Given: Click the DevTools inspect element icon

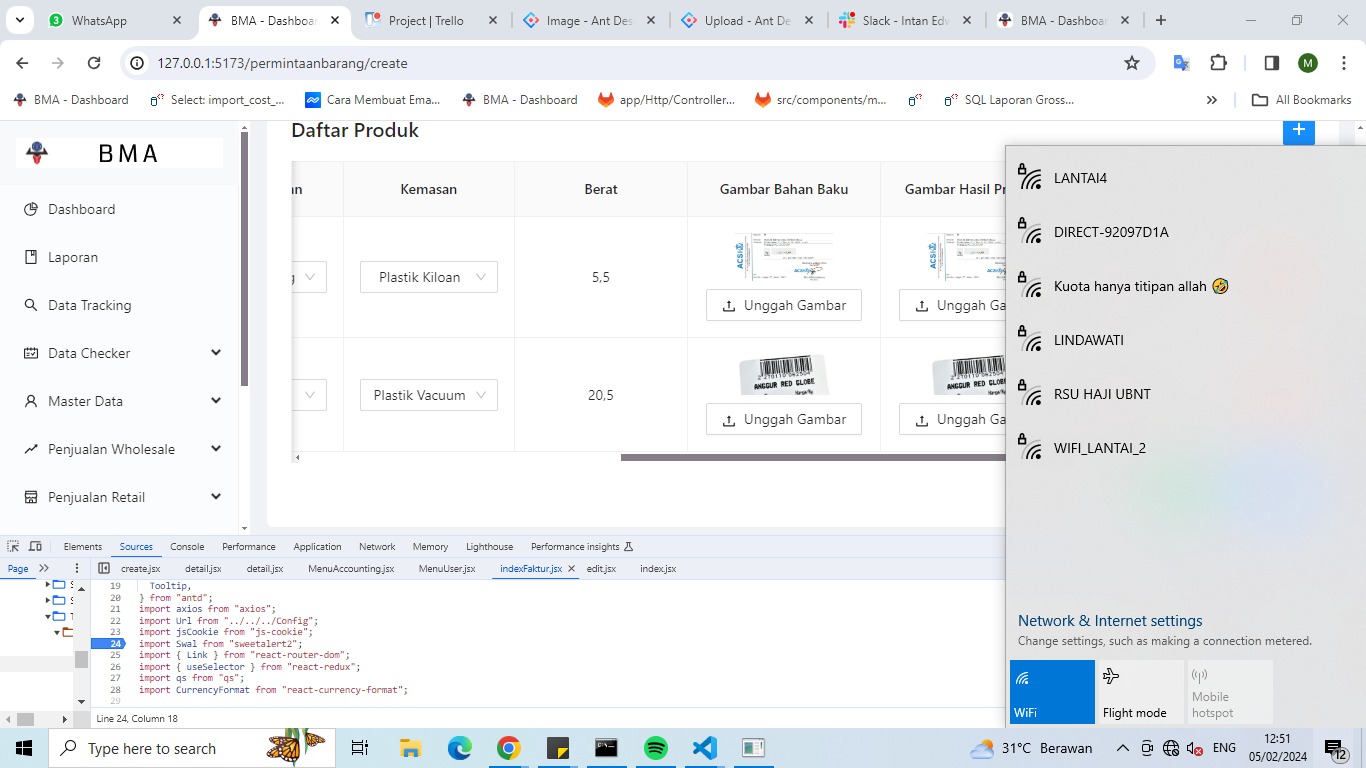Looking at the screenshot, I should 13,547.
